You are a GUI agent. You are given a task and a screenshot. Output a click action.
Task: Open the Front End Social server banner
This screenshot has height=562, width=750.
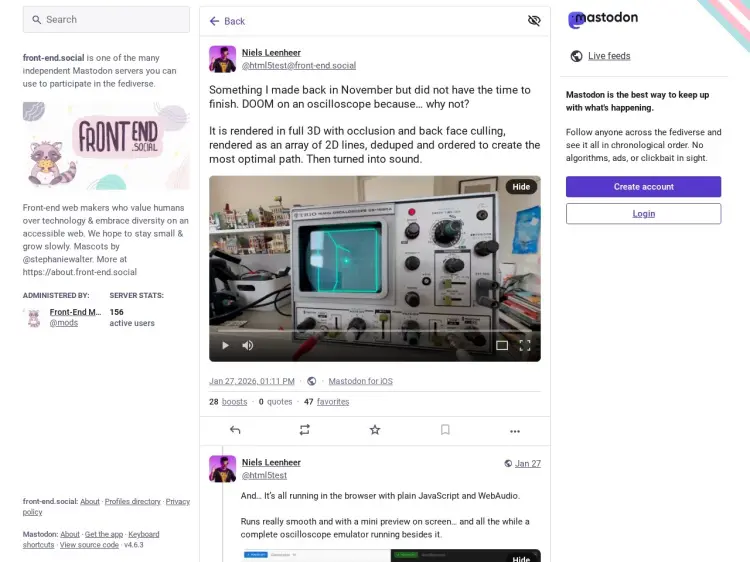pos(106,146)
